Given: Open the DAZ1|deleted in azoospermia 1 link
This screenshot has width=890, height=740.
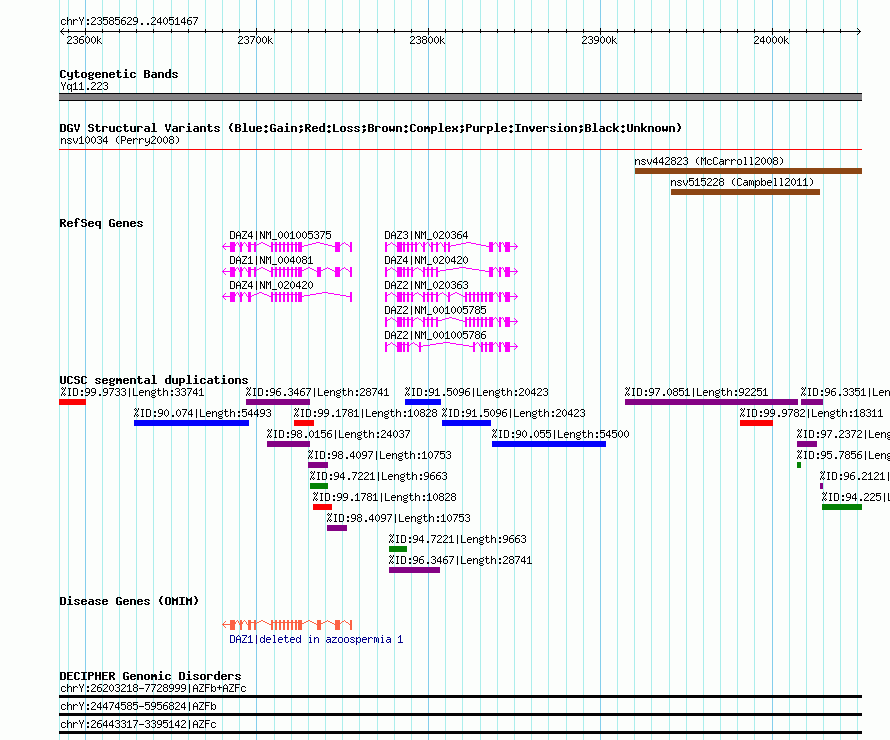Looking at the screenshot, I should [316, 640].
